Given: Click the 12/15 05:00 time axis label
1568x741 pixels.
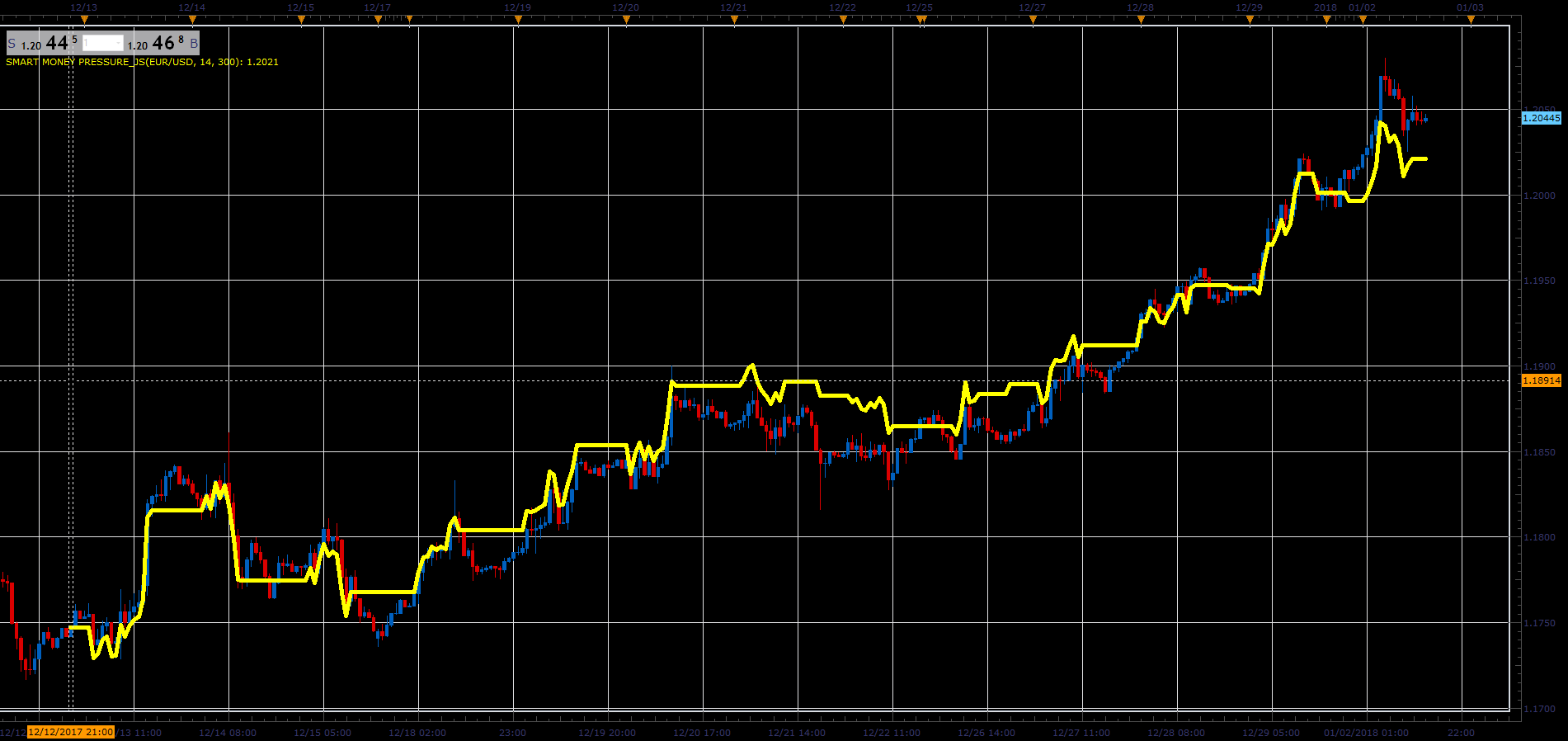Looking at the screenshot, I should 323,733.
